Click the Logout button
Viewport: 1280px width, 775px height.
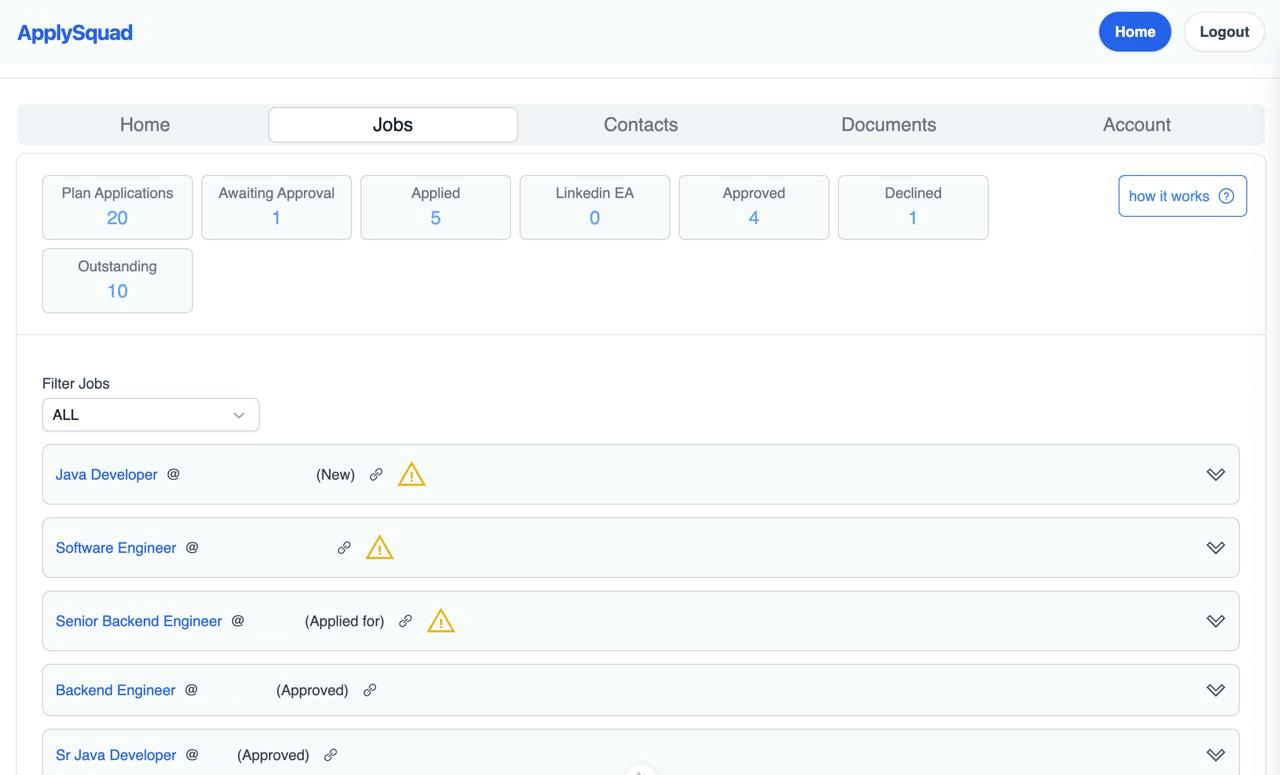pyautogui.click(x=1224, y=31)
